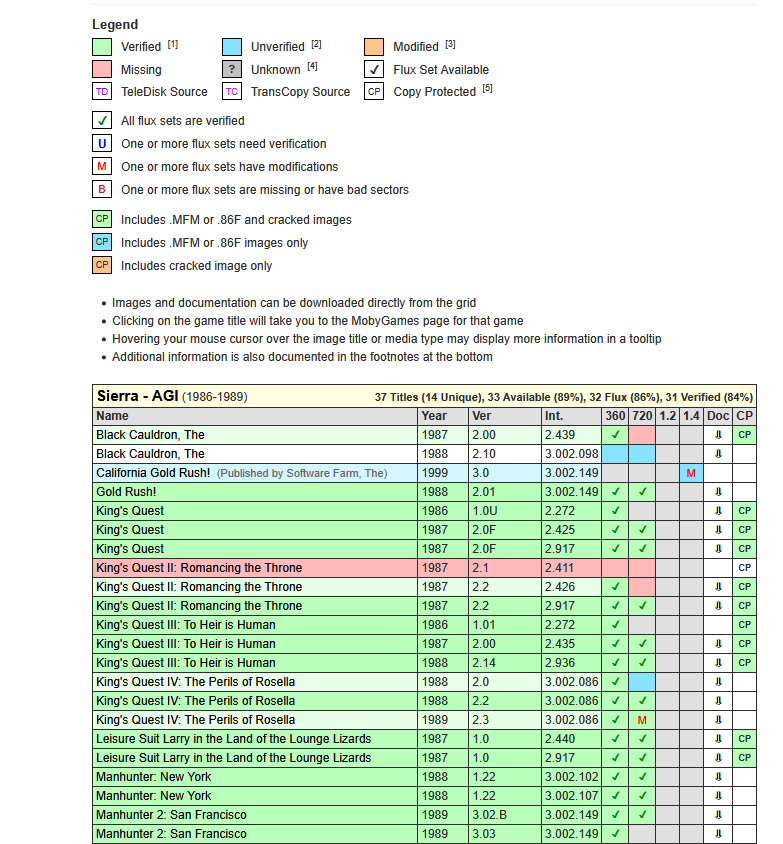Click the orange M in King's Quest IV 2.3 row
The width and height of the screenshot is (783, 844).
coord(642,720)
